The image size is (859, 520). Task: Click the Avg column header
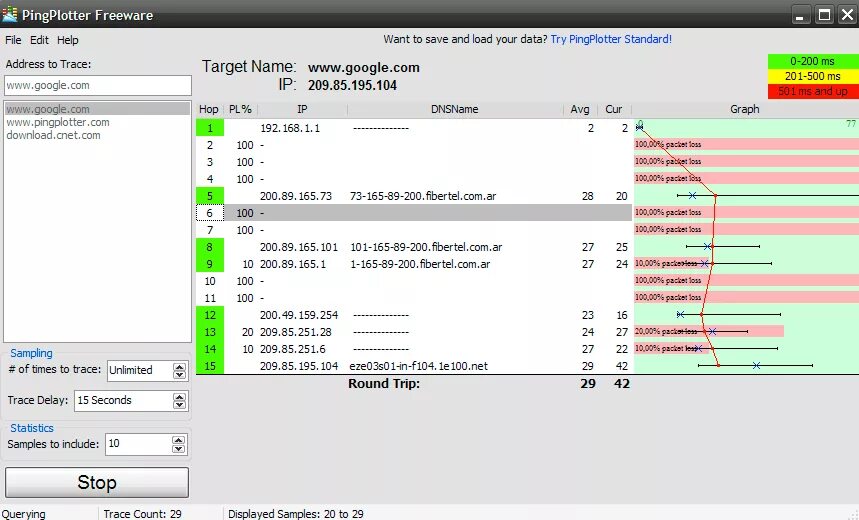coord(580,109)
